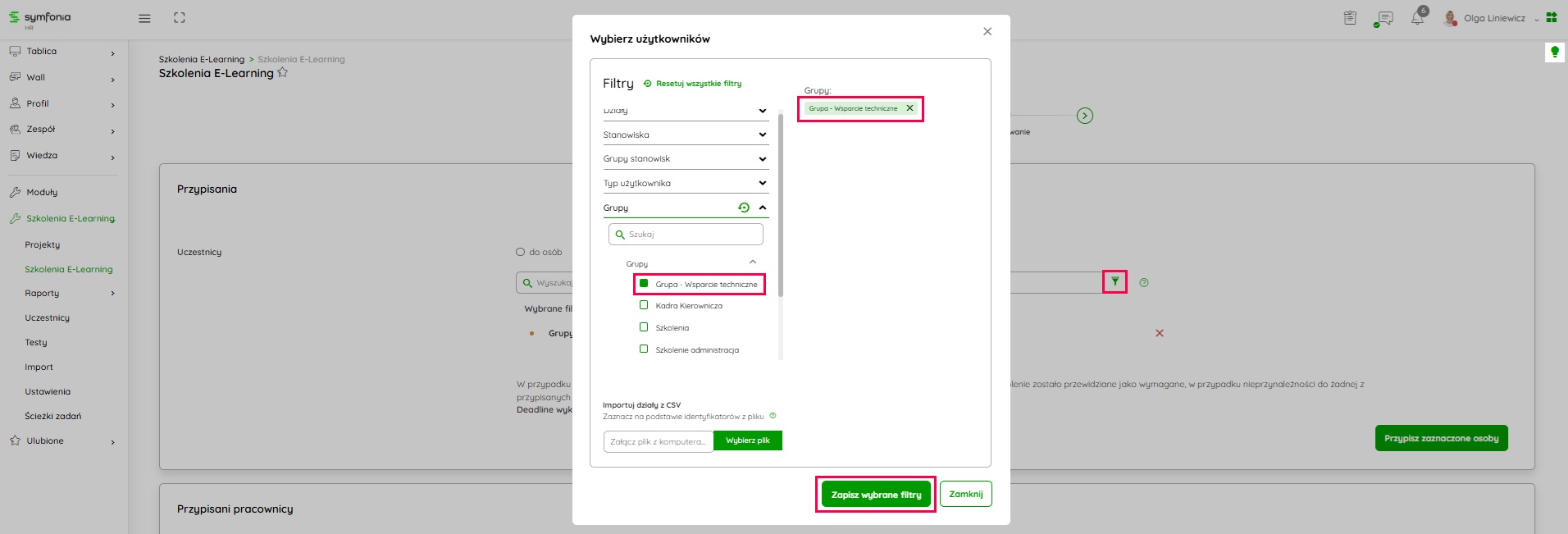Open the notifications bell icon
Image resolution: width=1568 pixels, height=534 pixels.
click(1417, 18)
